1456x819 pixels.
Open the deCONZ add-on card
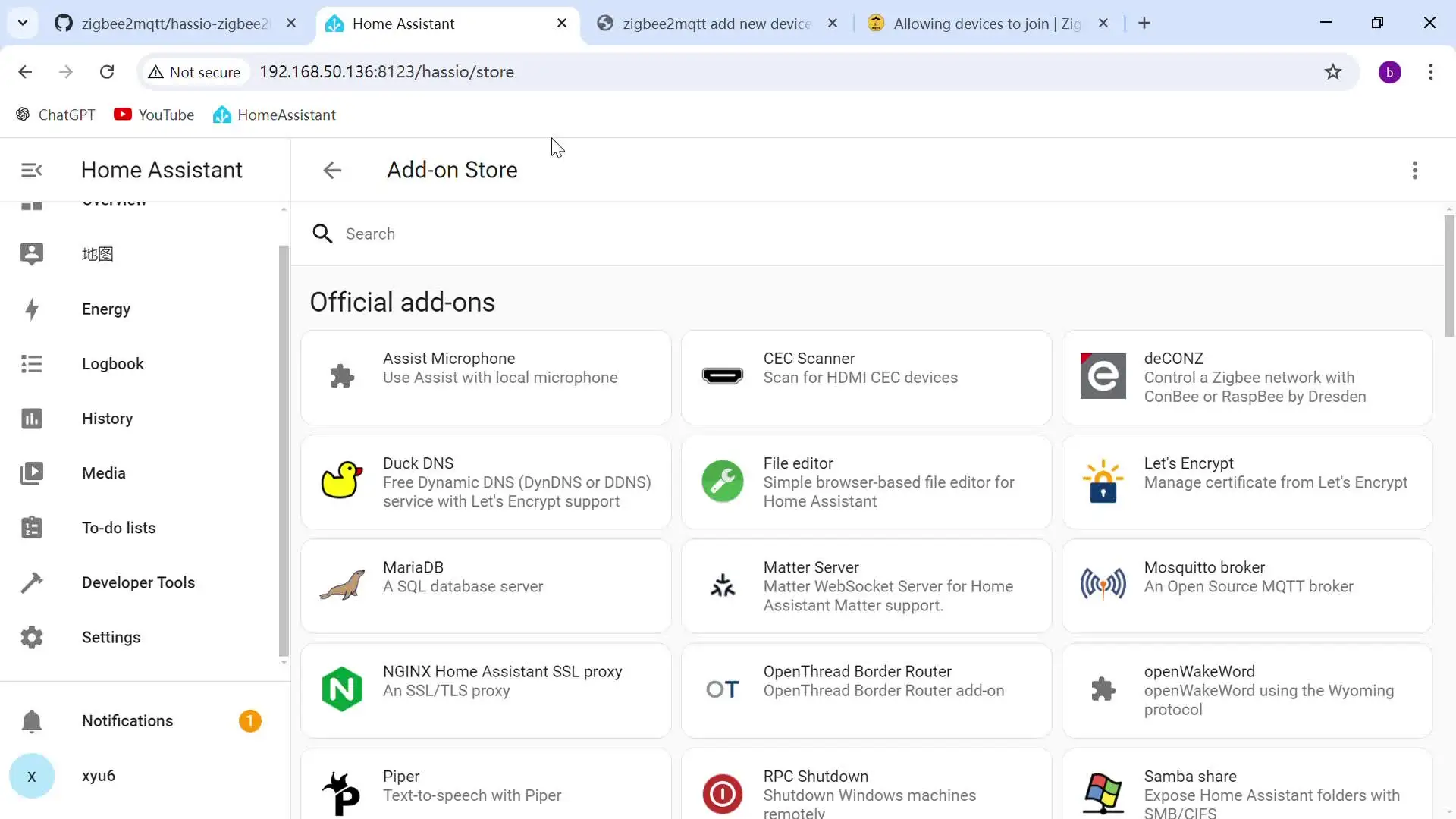pos(1247,377)
